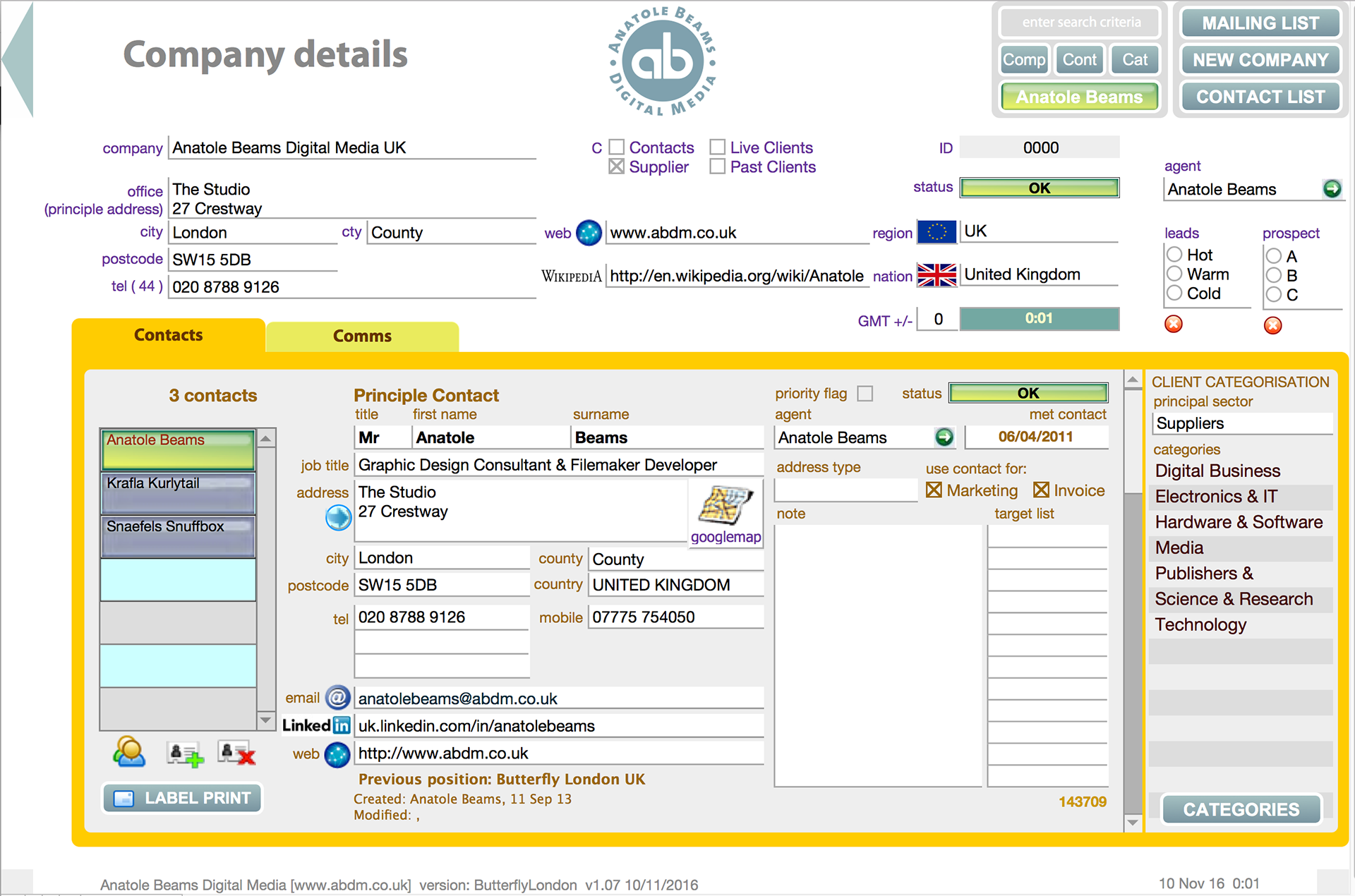1355x896 pixels.
Task: Open the company agent green arrow selector
Action: pyautogui.click(x=1331, y=189)
